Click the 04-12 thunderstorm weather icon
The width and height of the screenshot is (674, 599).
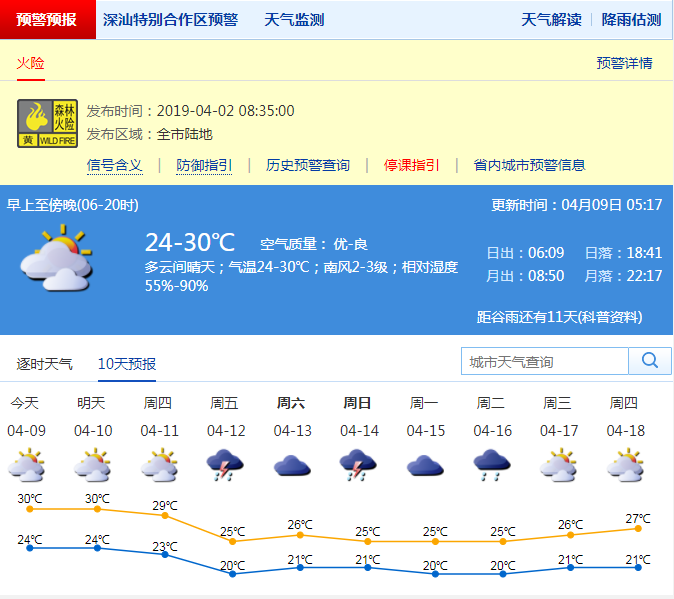point(225,465)
